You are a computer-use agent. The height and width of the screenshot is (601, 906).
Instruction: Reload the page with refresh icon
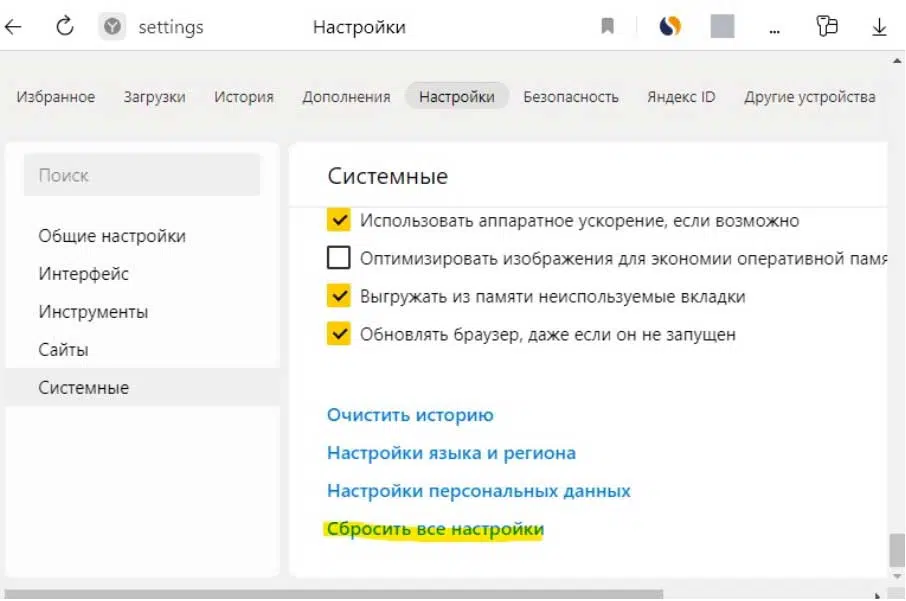[x=65, y=26]
